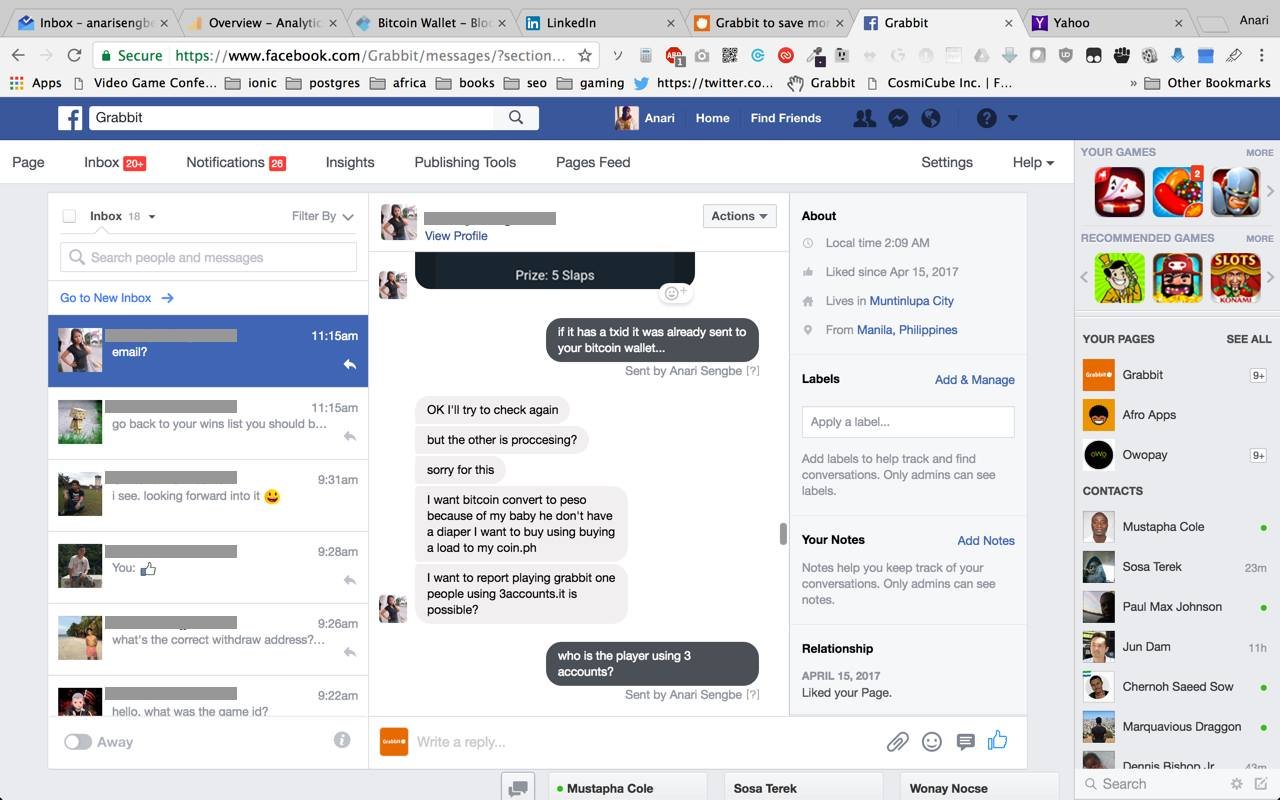Open the saved replies icon
The width and height of the screenshot is (1280, 800).
pyautogui.click(x=965, y=742)
